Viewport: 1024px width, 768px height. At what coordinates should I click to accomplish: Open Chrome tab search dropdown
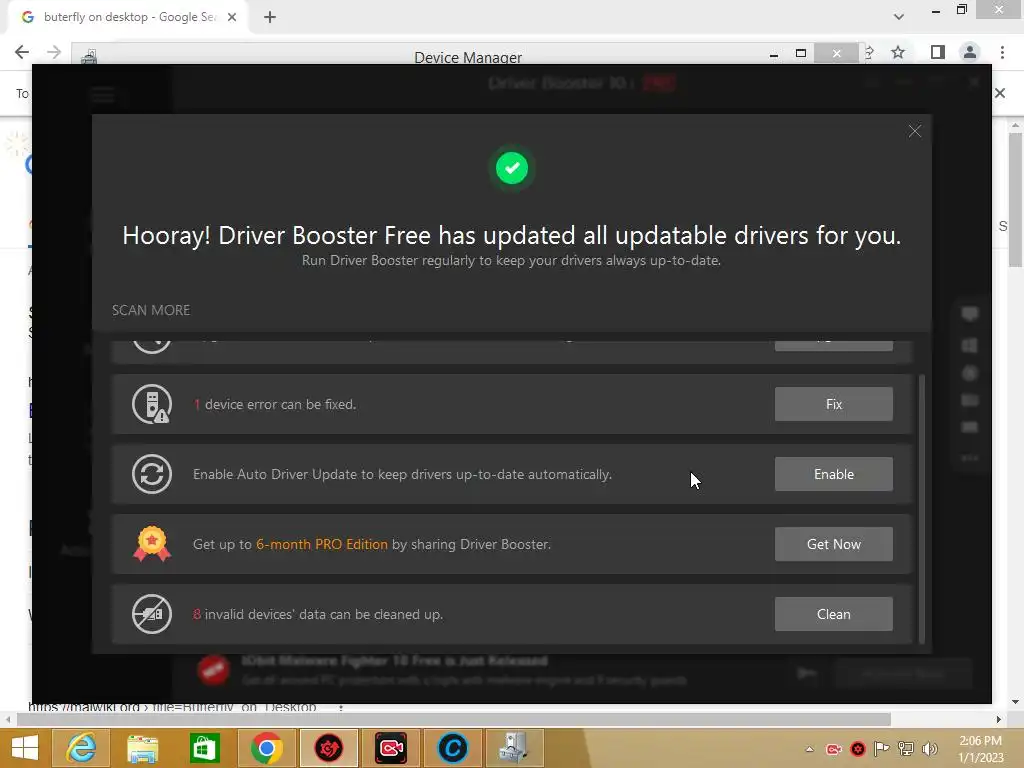click(x=899, y=17)
